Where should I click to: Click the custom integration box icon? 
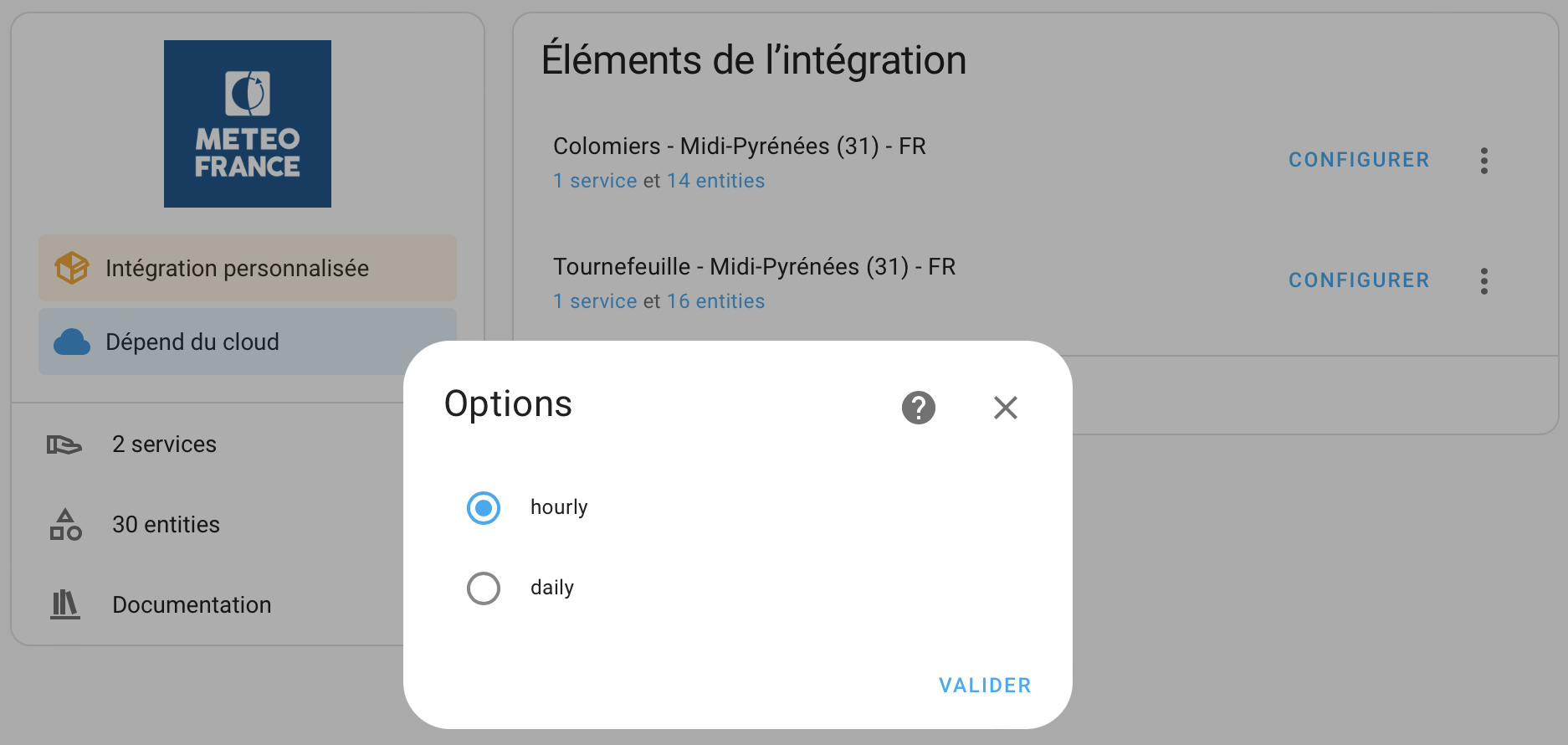[72, 268]
